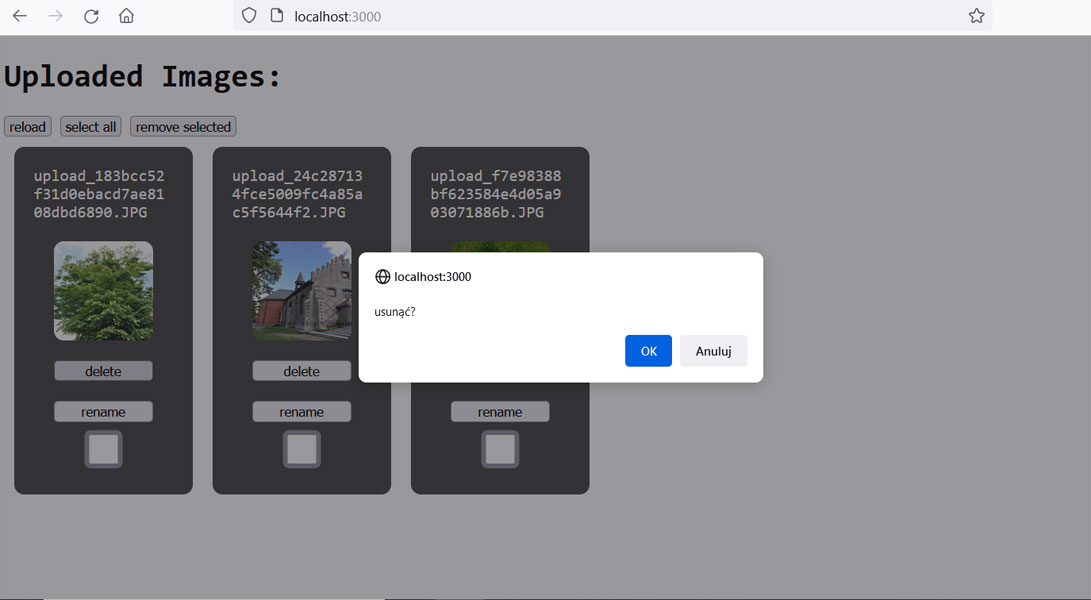Confirm deletion by pressing OK

tap(648, 351)
